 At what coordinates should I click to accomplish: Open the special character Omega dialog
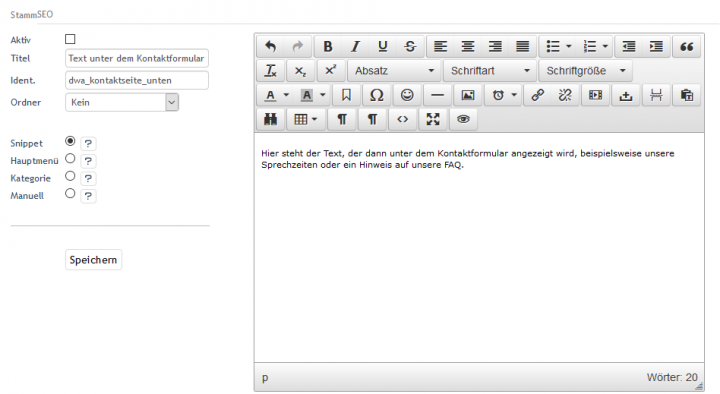point(377,95)
